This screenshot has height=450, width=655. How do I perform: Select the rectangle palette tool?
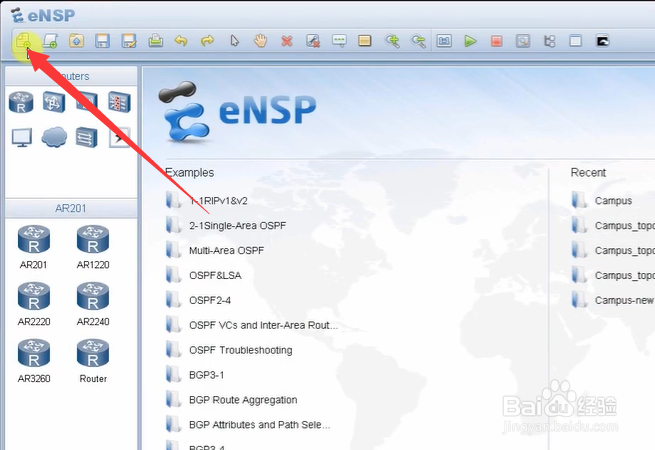[365, 41]
